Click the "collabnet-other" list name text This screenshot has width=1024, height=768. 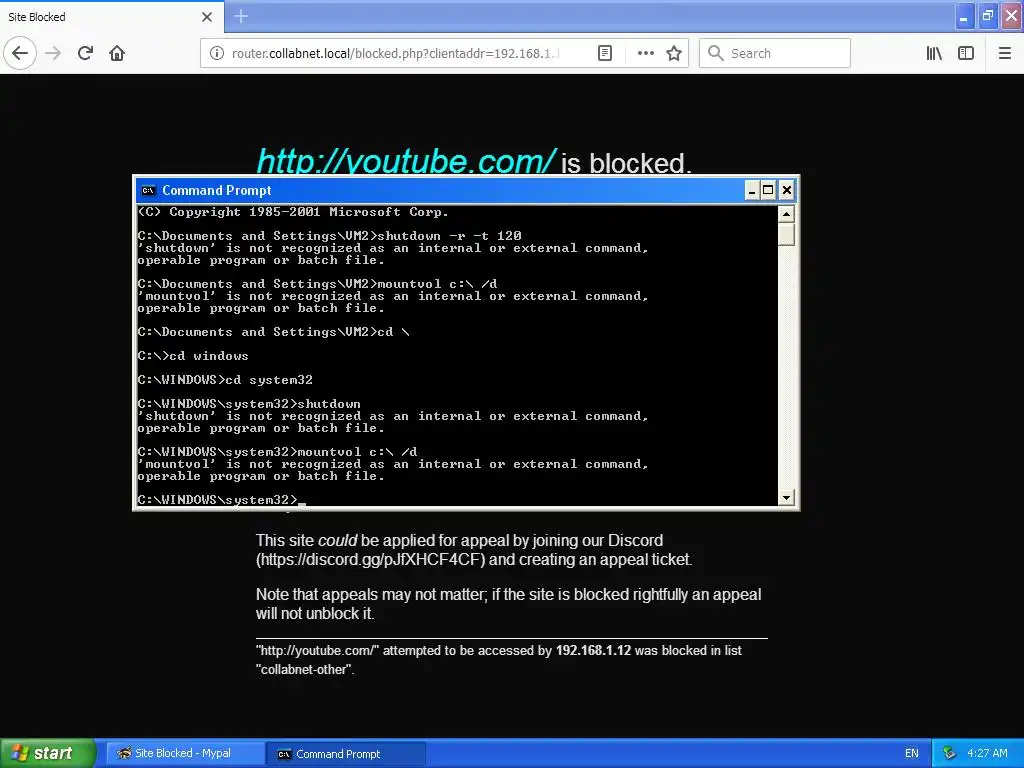(x=304, y=669)
